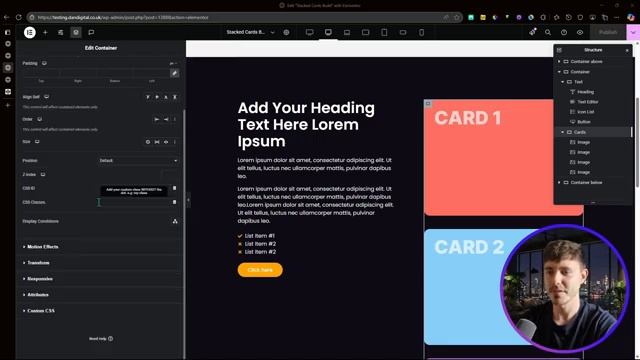Click the preview changes eye icon
The height and width of the screenshot is (360, 640).
(580, 32)
